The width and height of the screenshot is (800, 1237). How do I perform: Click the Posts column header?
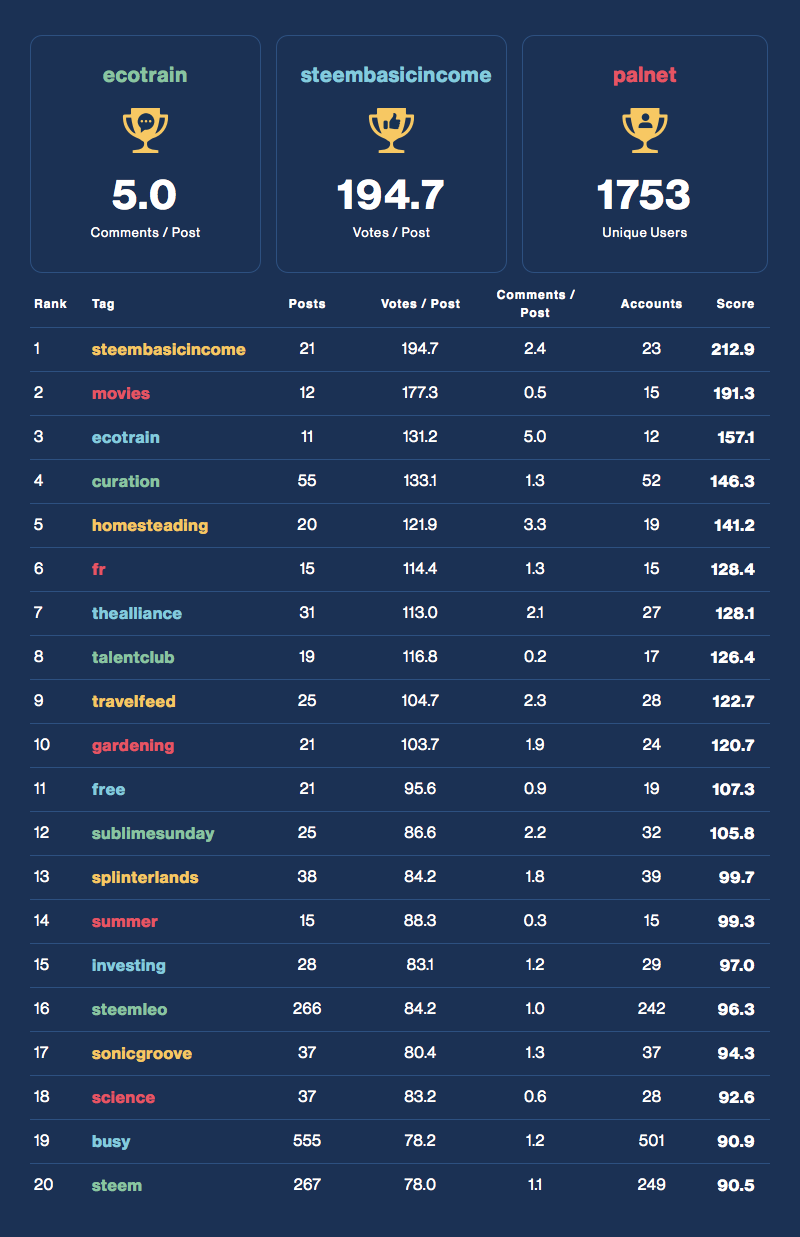(x=307, y=304)
